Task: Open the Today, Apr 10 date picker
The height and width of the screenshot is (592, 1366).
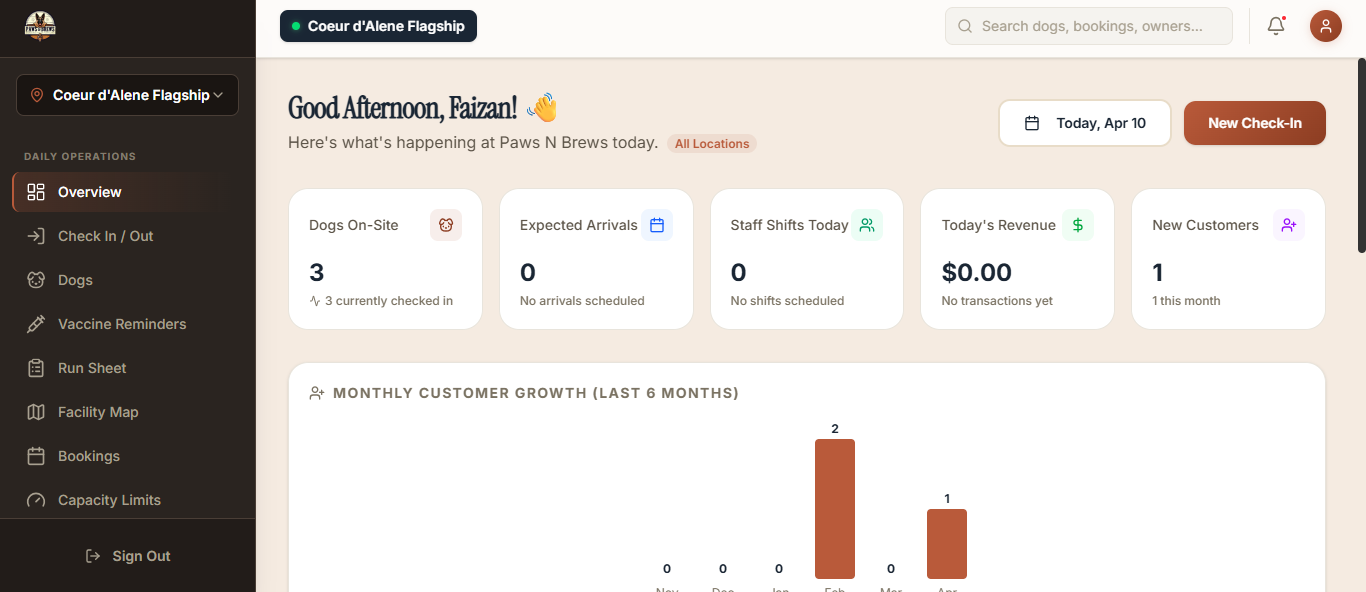Action: [1084, 123]
